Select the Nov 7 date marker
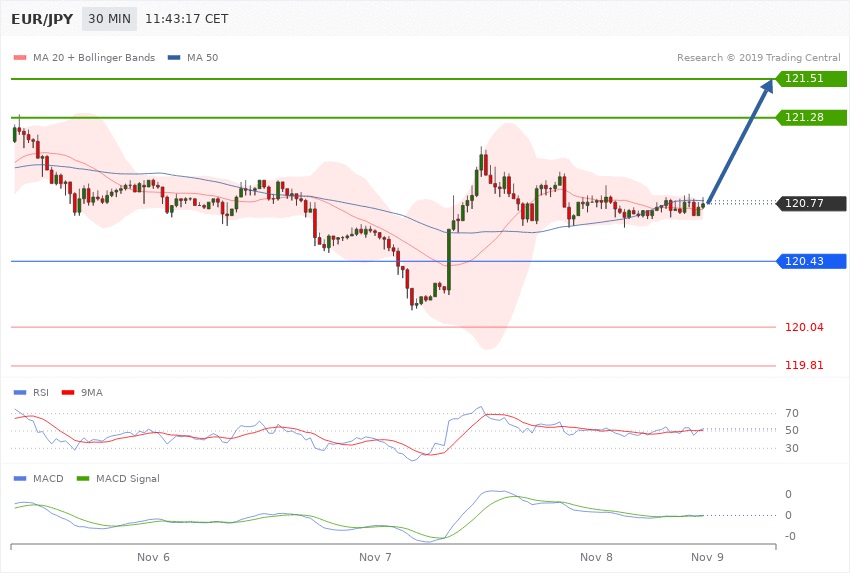This screenshot has height=576, width=850. 375,556
